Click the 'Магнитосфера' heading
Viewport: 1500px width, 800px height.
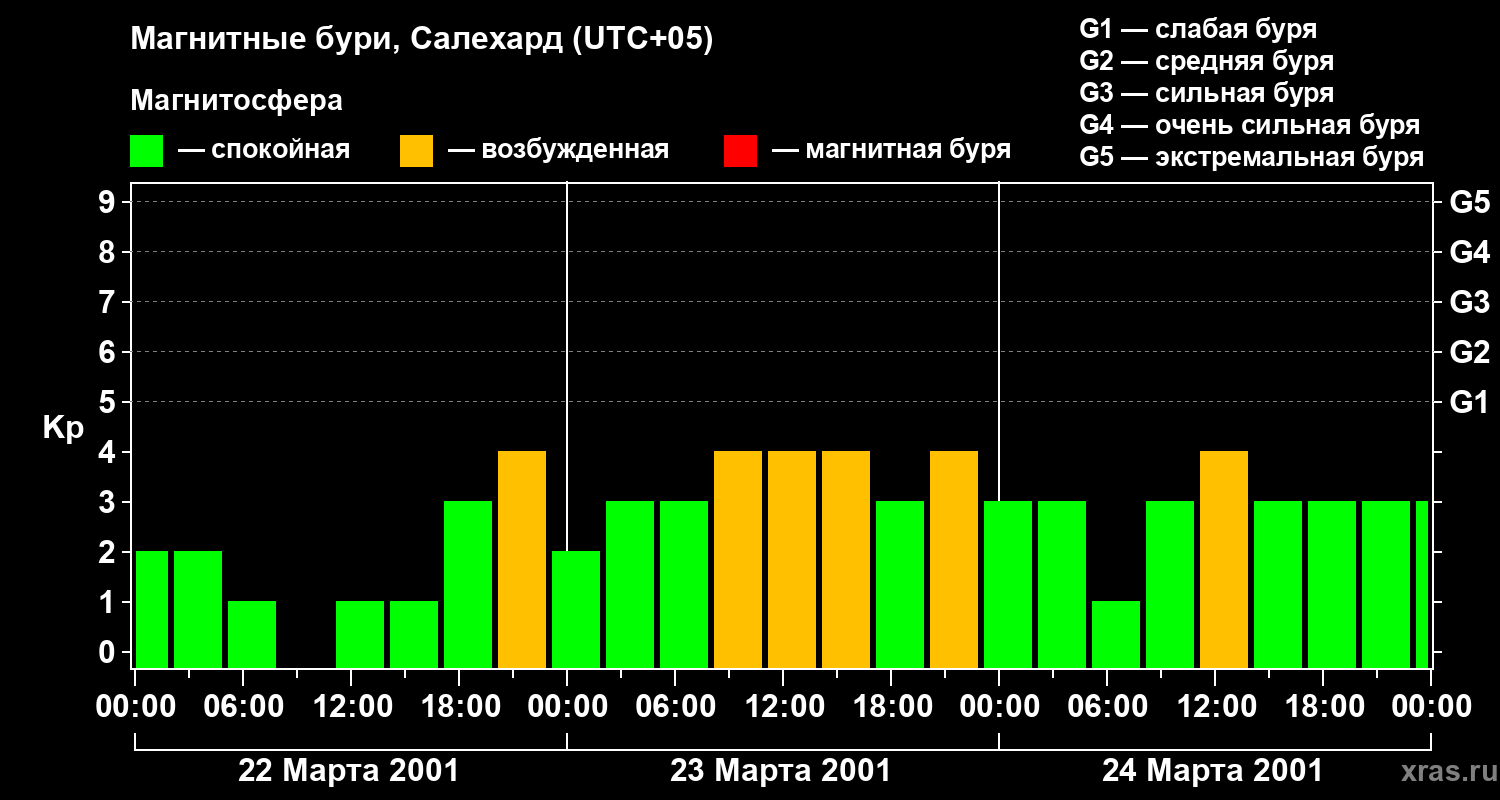pos(236,101)
